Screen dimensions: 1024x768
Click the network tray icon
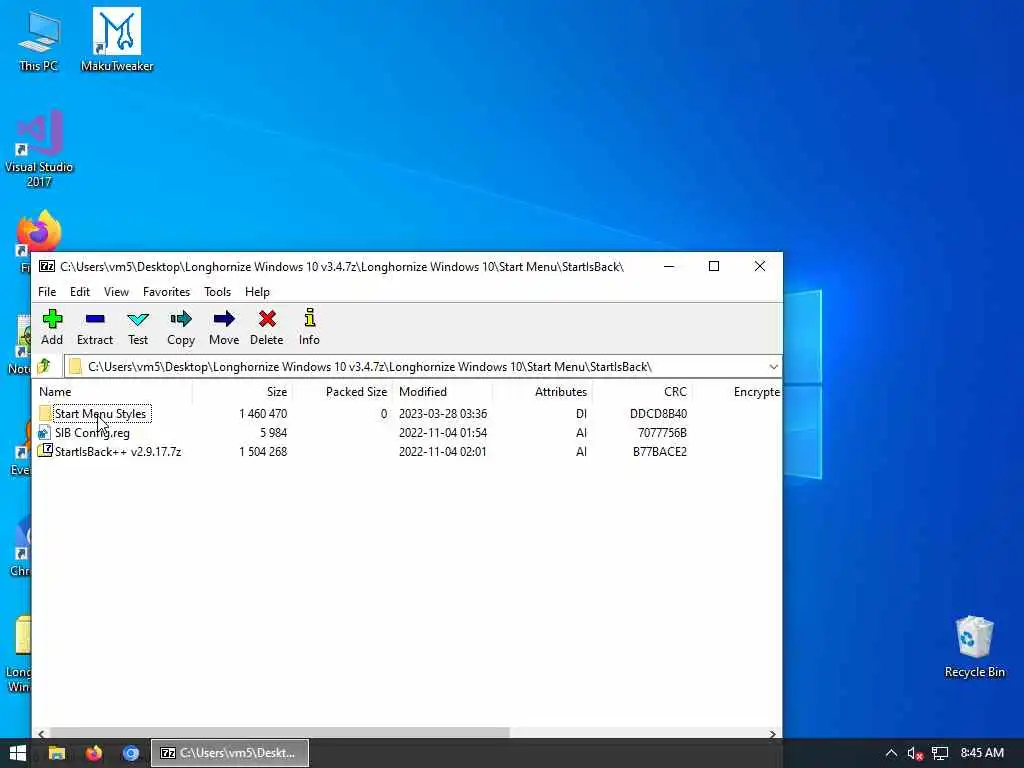940,754
